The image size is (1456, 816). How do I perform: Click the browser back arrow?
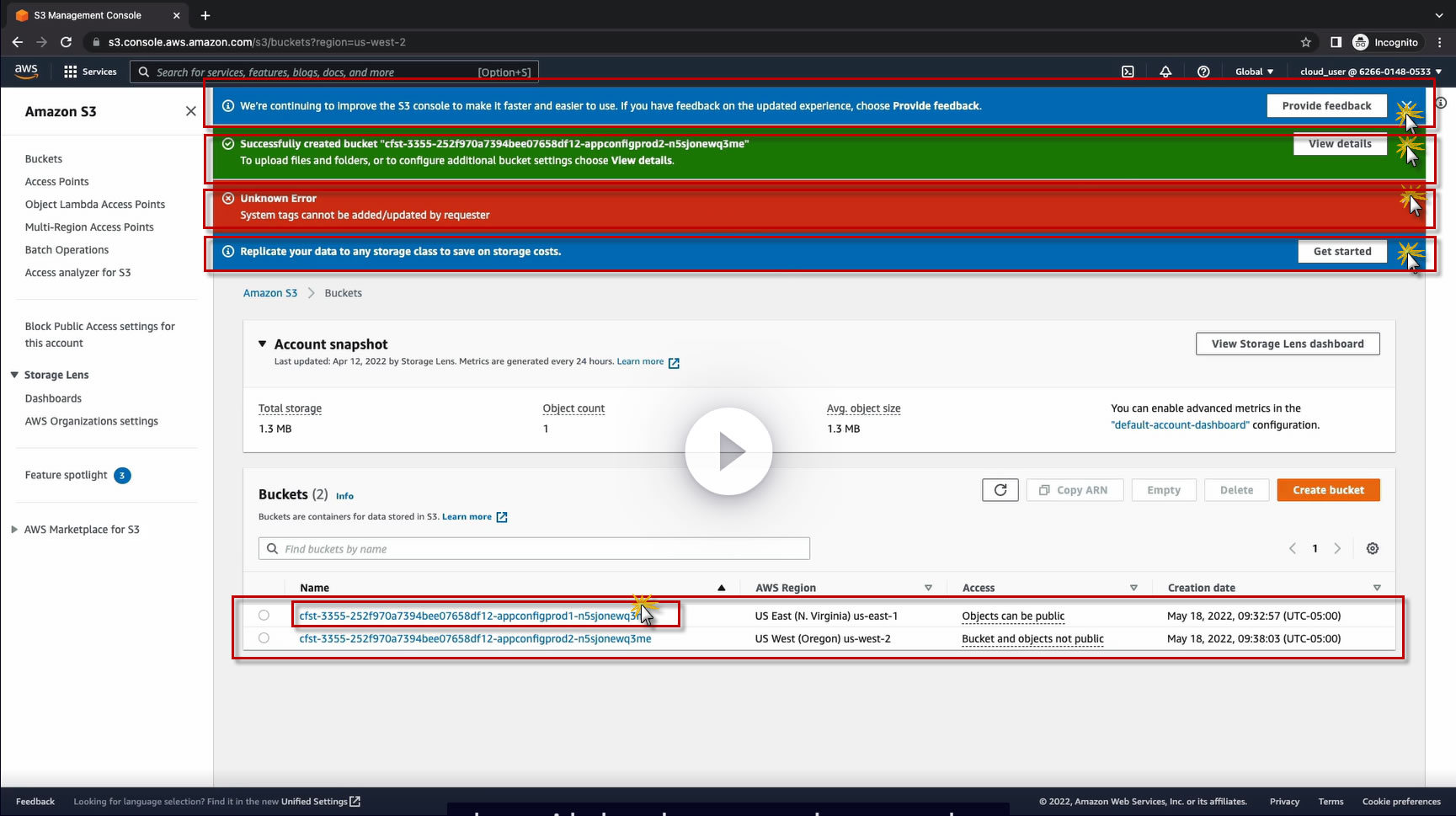tap(18, 42)
